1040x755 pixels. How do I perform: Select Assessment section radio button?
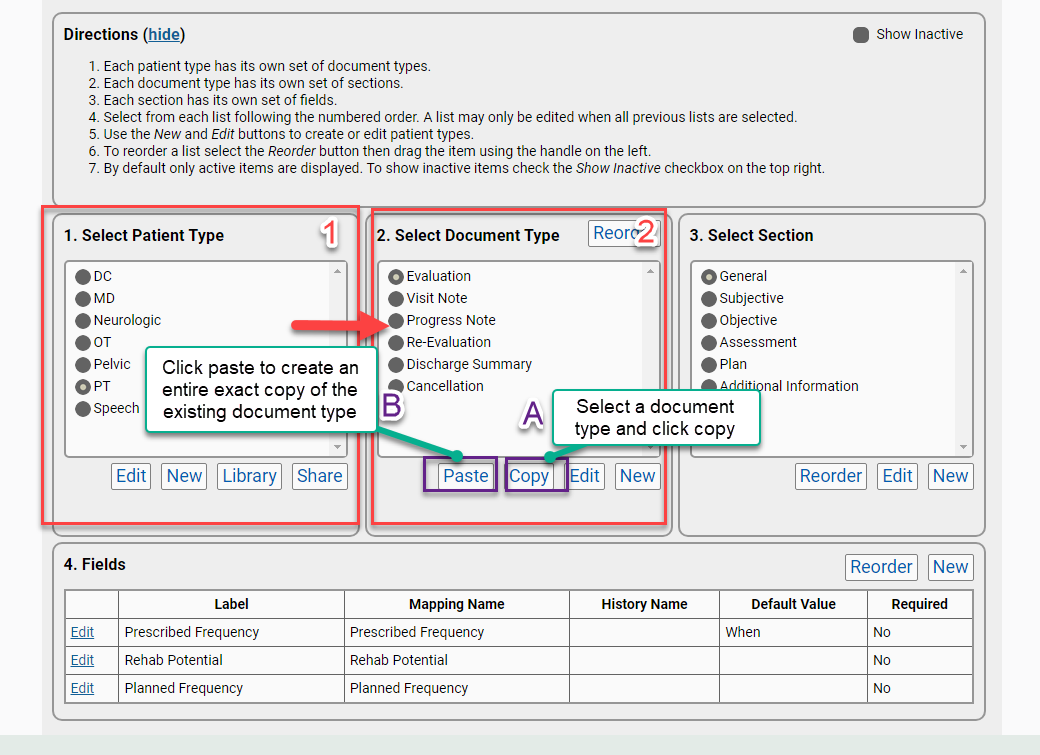[x=709, y=342]
